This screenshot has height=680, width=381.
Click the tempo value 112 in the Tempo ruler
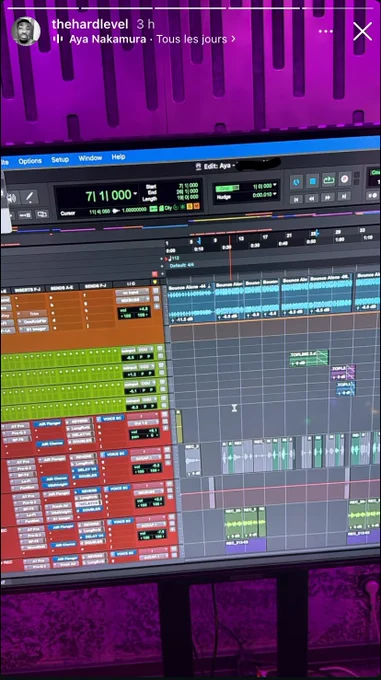[175, 258]
